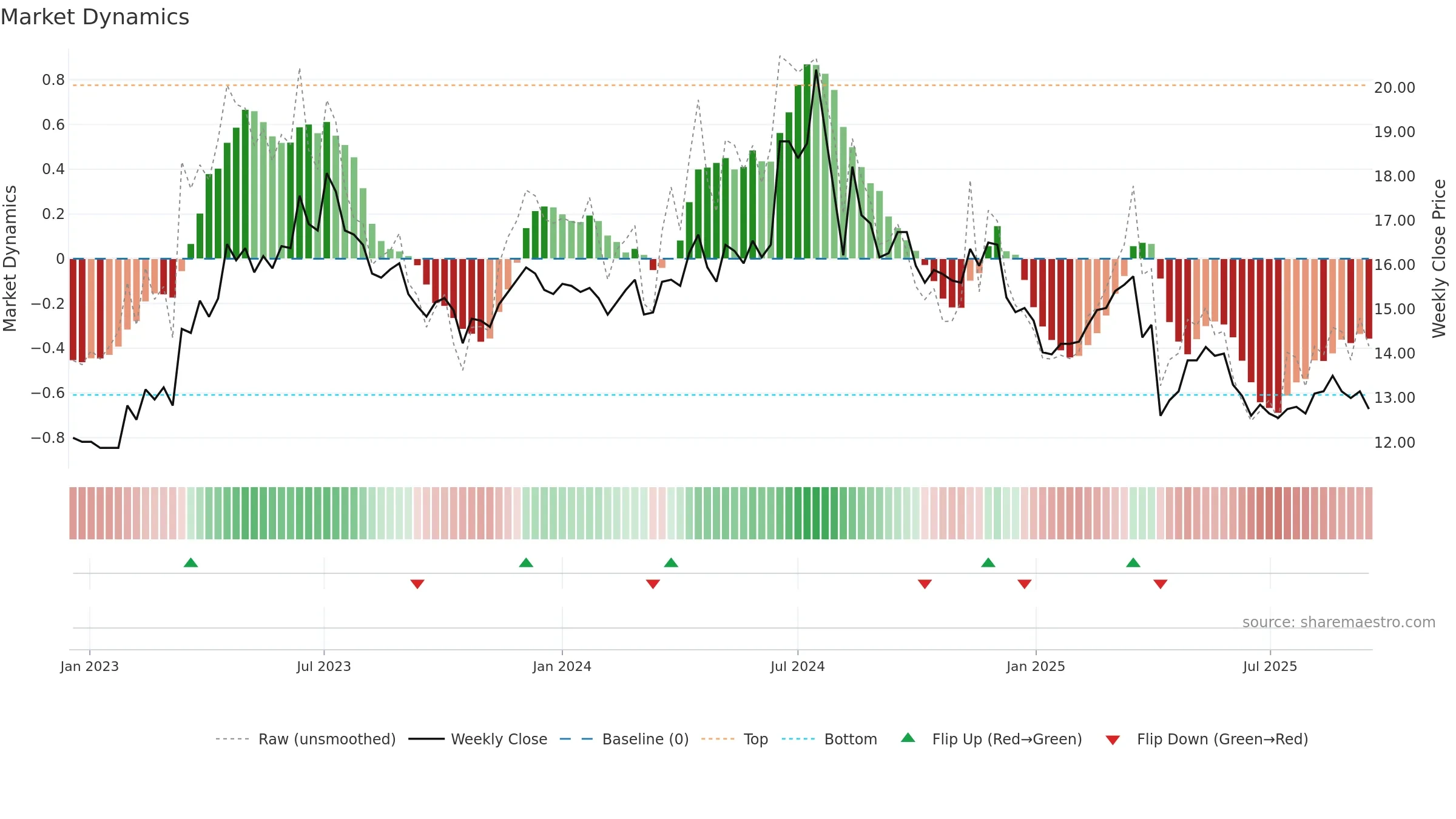Click the red flip-down triangle just before Jan 2025
Image resolution: width=1456 pixels, height=819 pixels.
point(1025,584)
